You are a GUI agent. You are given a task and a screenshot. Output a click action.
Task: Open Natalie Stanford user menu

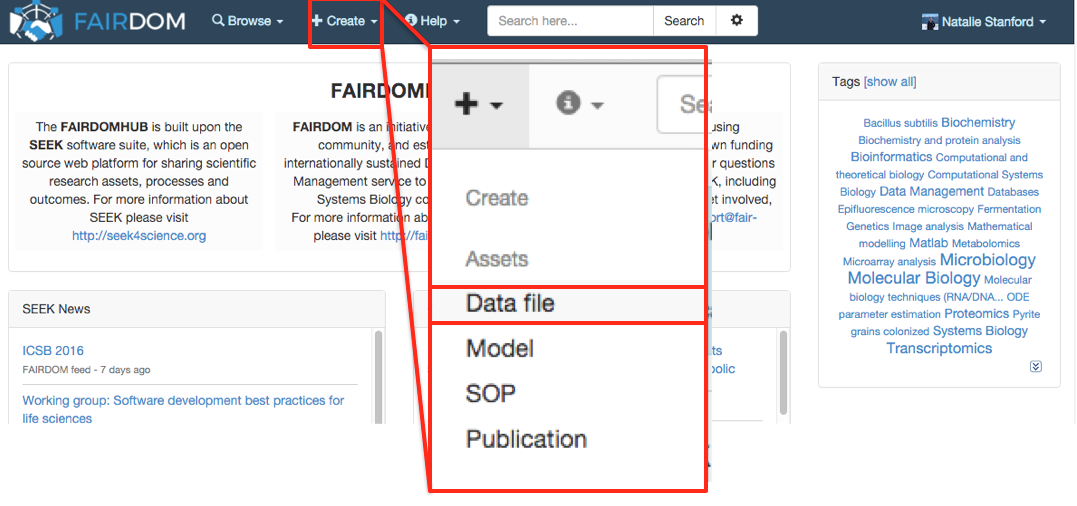click(984, 21)
